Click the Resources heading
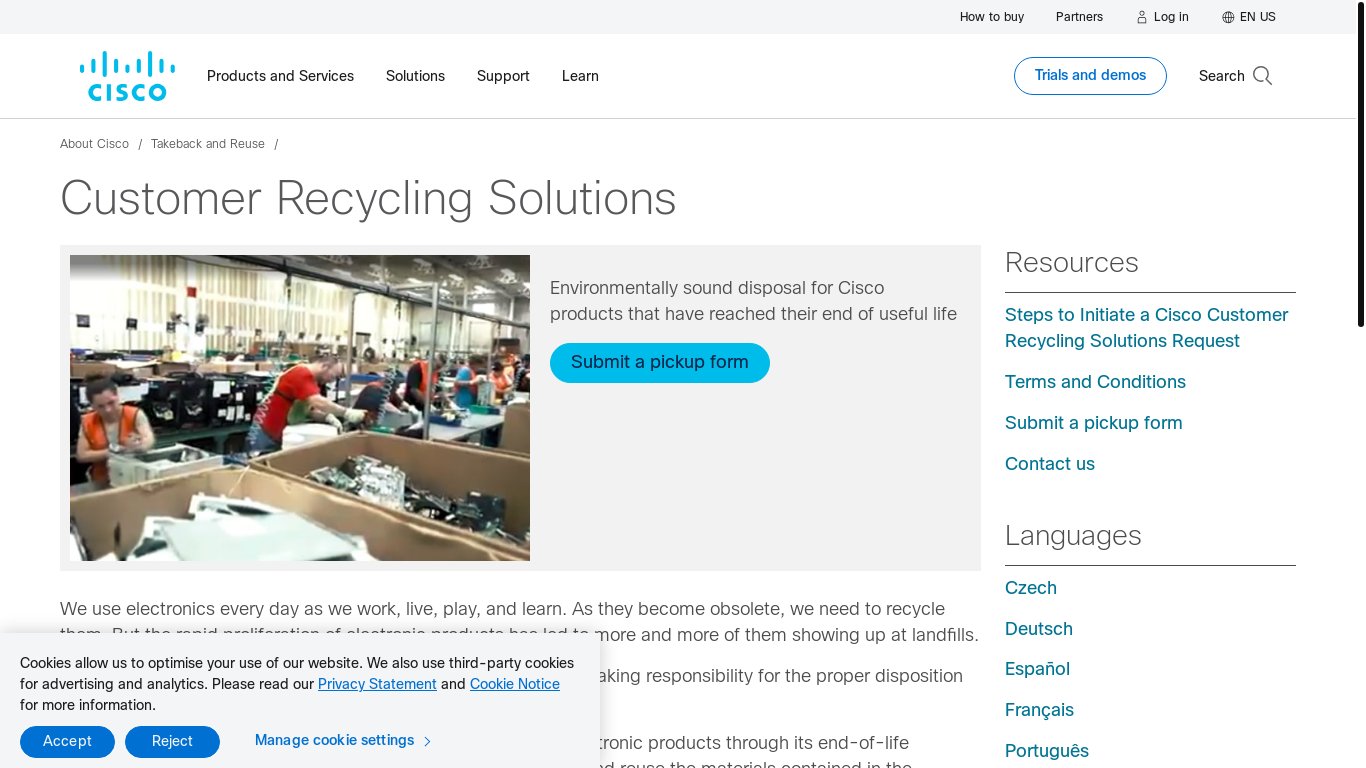1366x768 pixels. click(x=1072, y=263)
